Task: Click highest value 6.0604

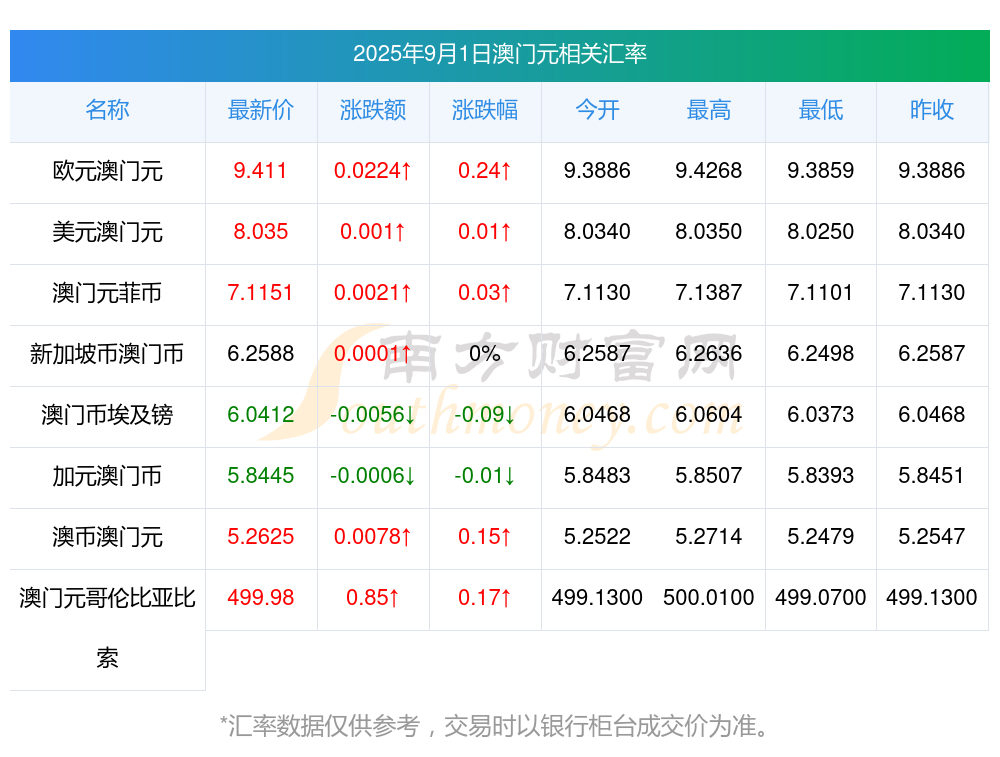Action: (x=709, y=415)
